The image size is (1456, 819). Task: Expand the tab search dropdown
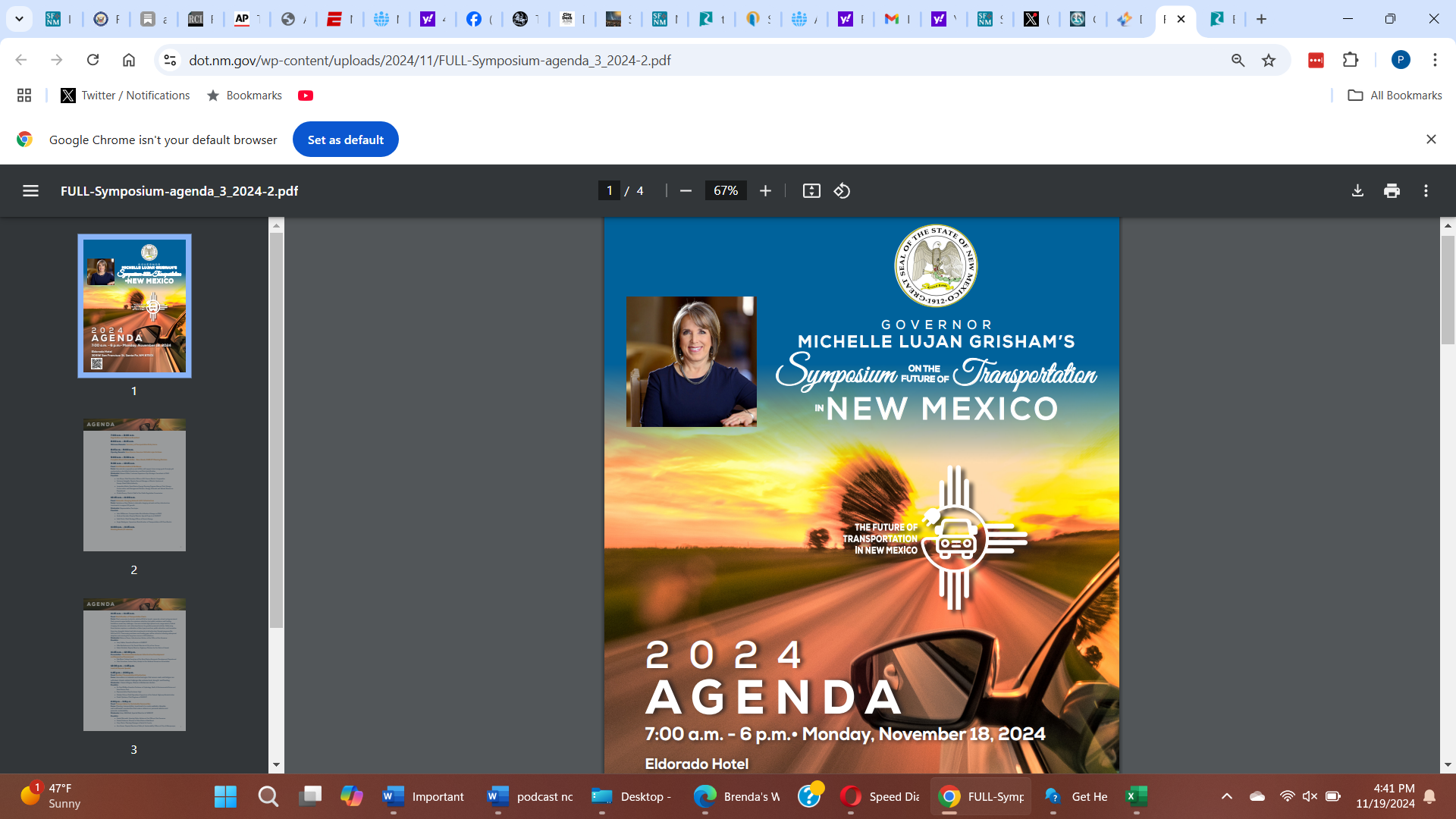click(x=19, y=19)
